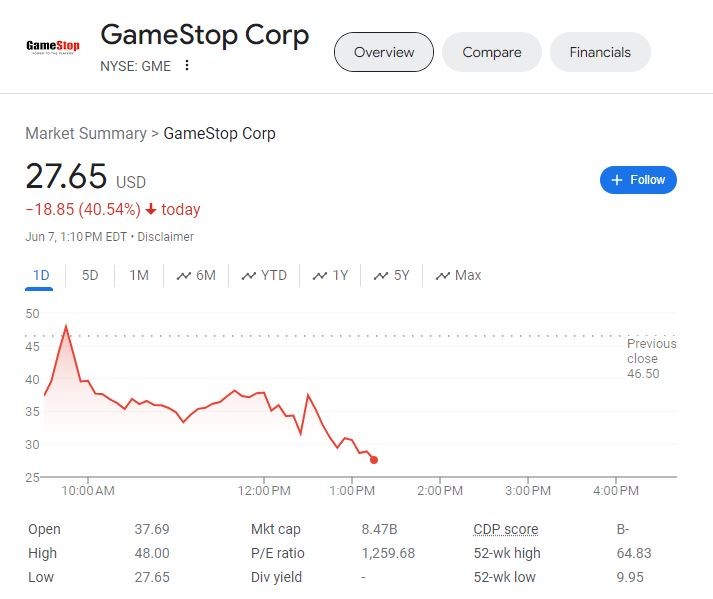Click the CDP score label
713x599 pixels.
click(505, 529)
